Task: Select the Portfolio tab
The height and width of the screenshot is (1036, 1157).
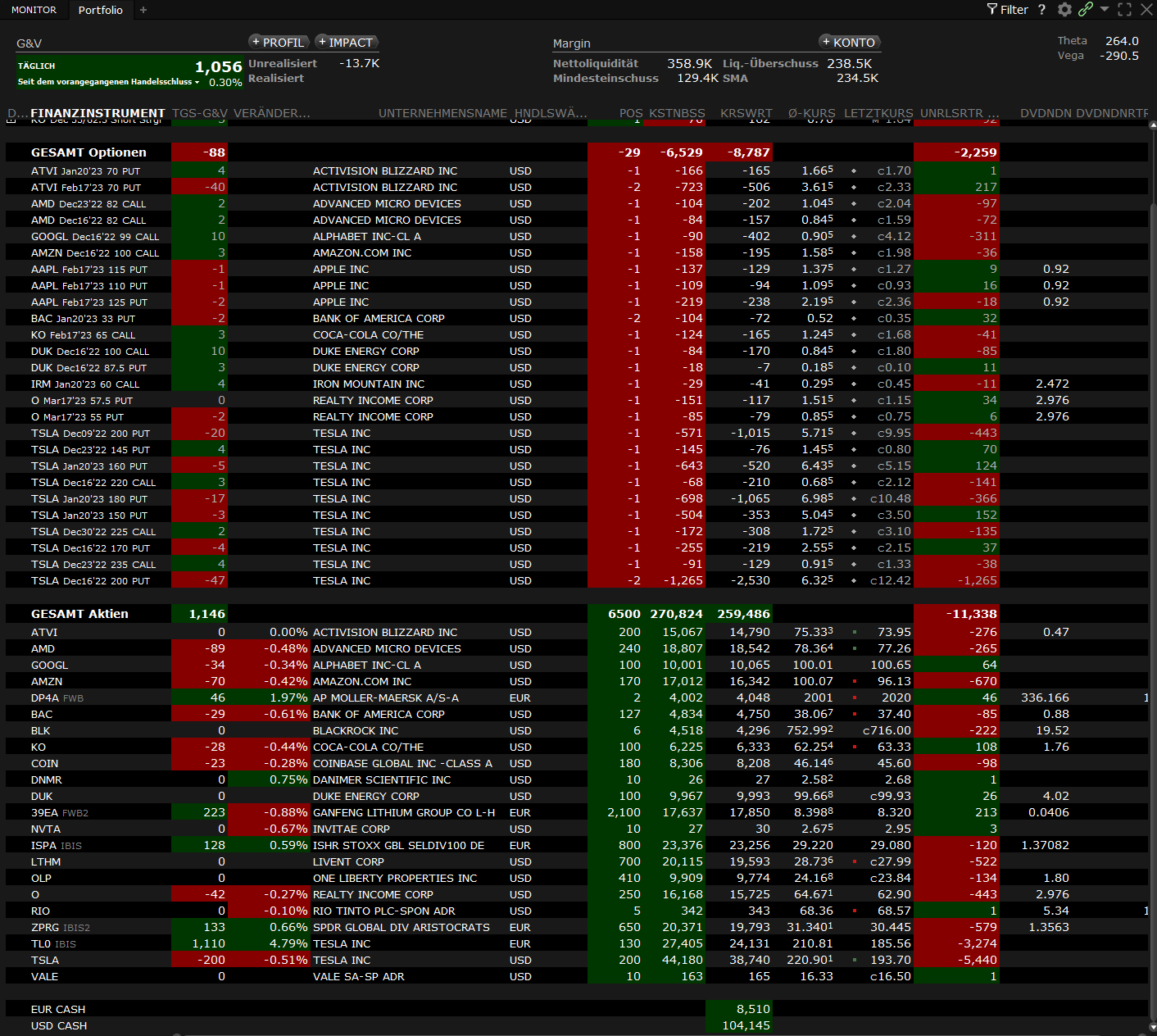Action: click(x=101, y=10)
